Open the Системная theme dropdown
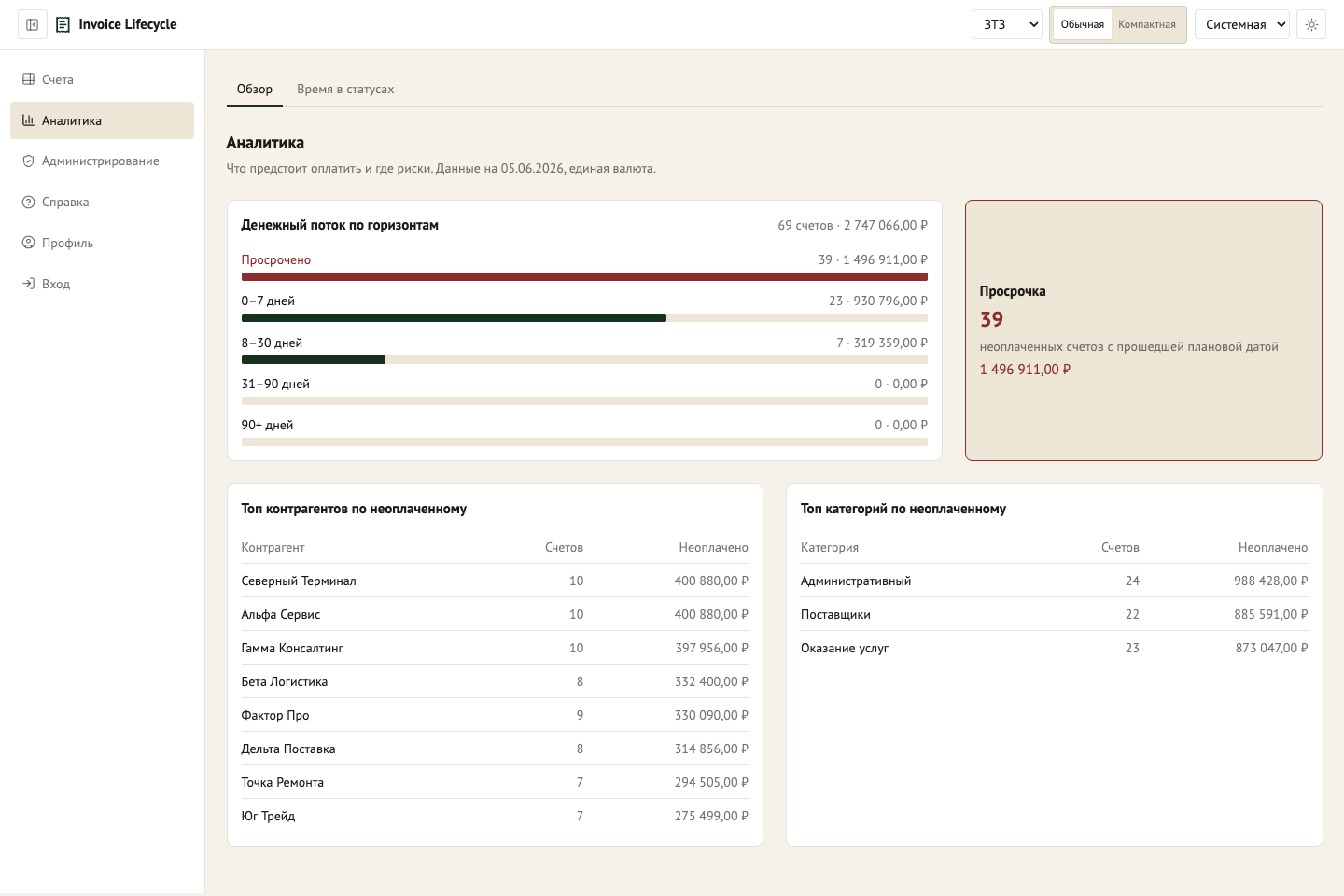The width and height of the screenshot is (1344, 896). (1241, 24)
